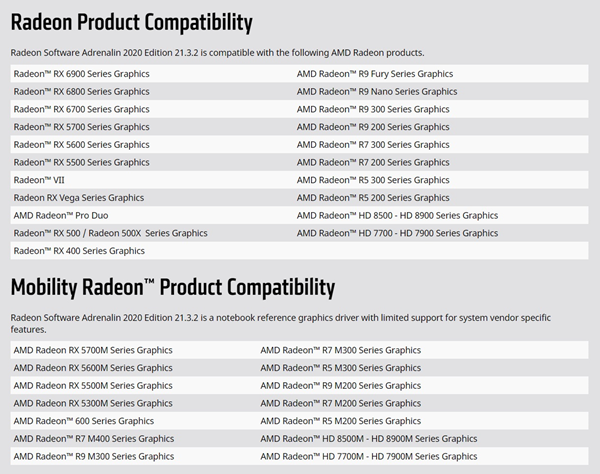Click AMD Radeon R7 M400 Series Graphics
600x474 pixels.
[x=94, y=439]
